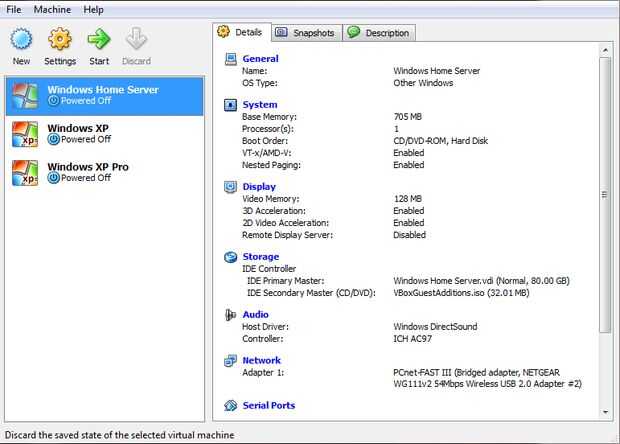Click the 128 MB video memory value
Image resolution: width=620 pixels, height=444 pixels.
[x=408, y=199]
